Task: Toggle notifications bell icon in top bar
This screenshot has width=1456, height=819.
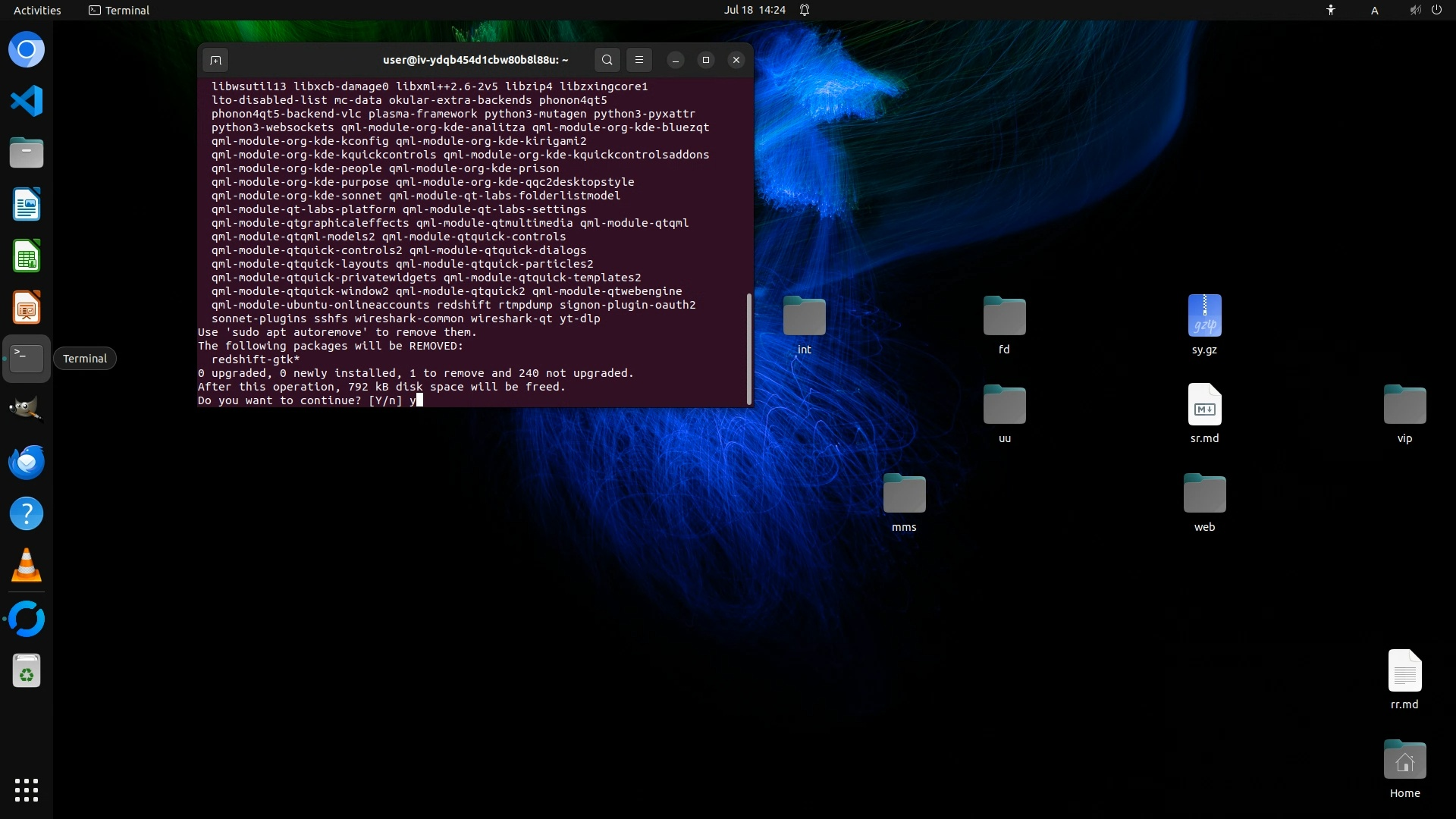Action: (x=805, y=10)
